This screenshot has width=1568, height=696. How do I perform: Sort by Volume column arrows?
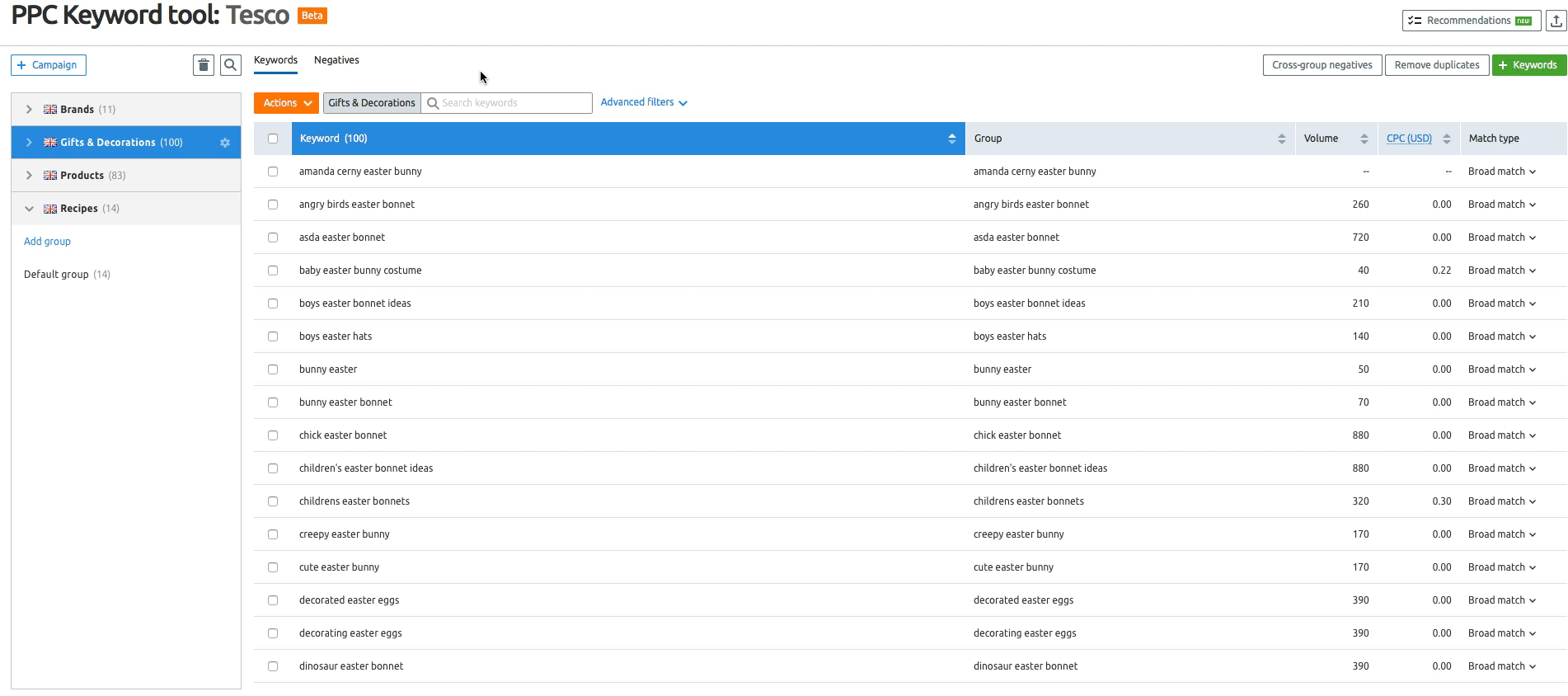click(x=1364, y=139)
